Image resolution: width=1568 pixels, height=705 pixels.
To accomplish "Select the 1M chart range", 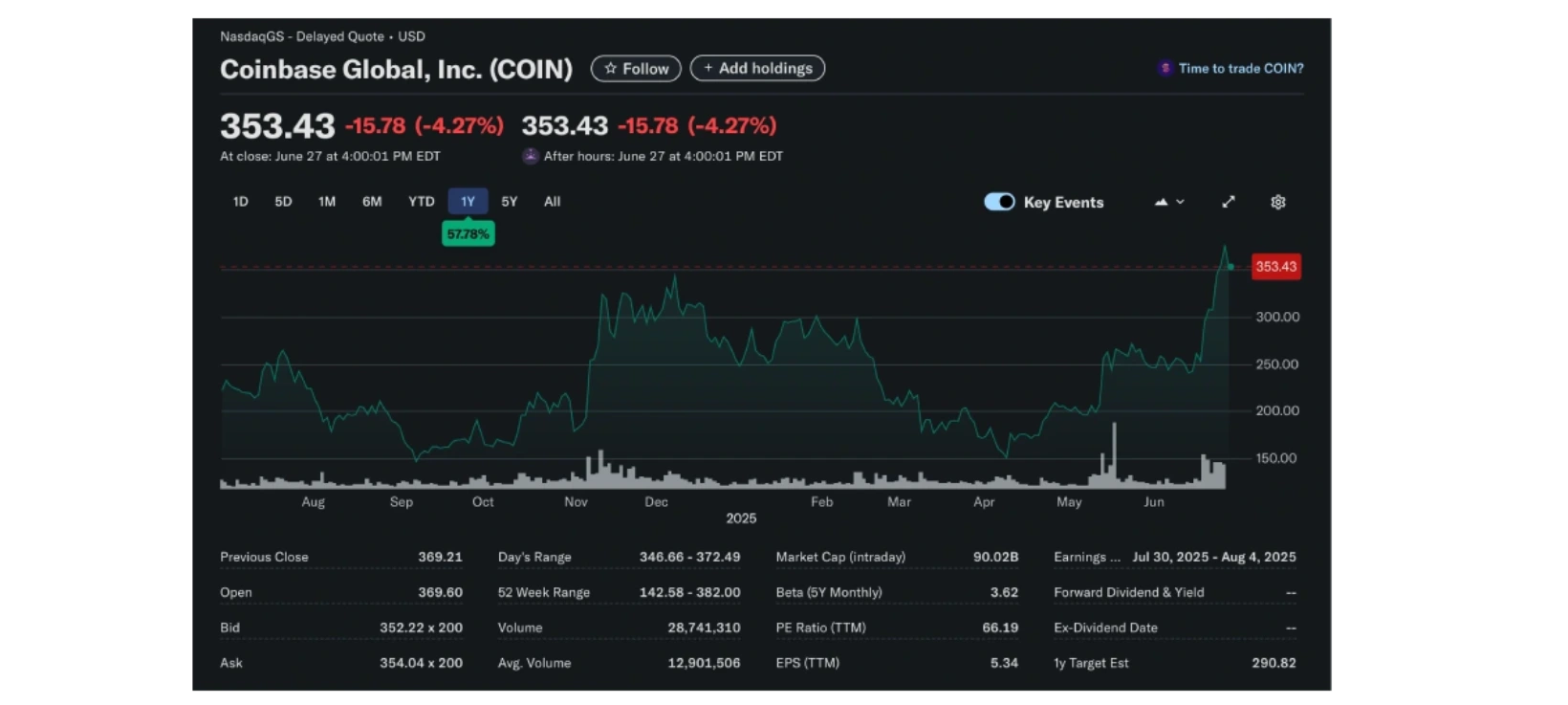I will [327, 202].
